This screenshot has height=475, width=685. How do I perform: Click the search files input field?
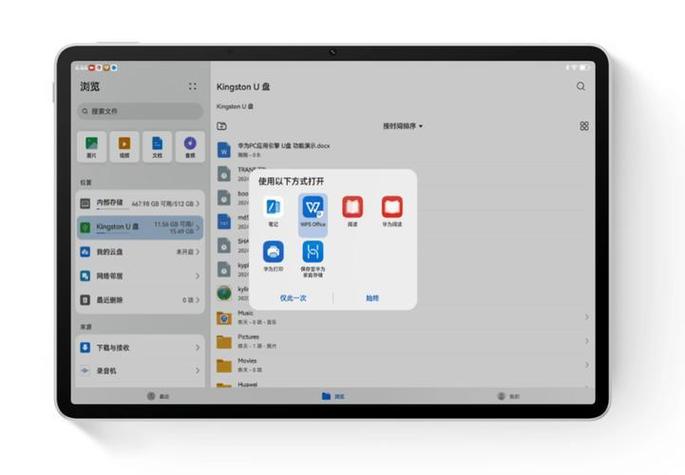click(140, 111)
